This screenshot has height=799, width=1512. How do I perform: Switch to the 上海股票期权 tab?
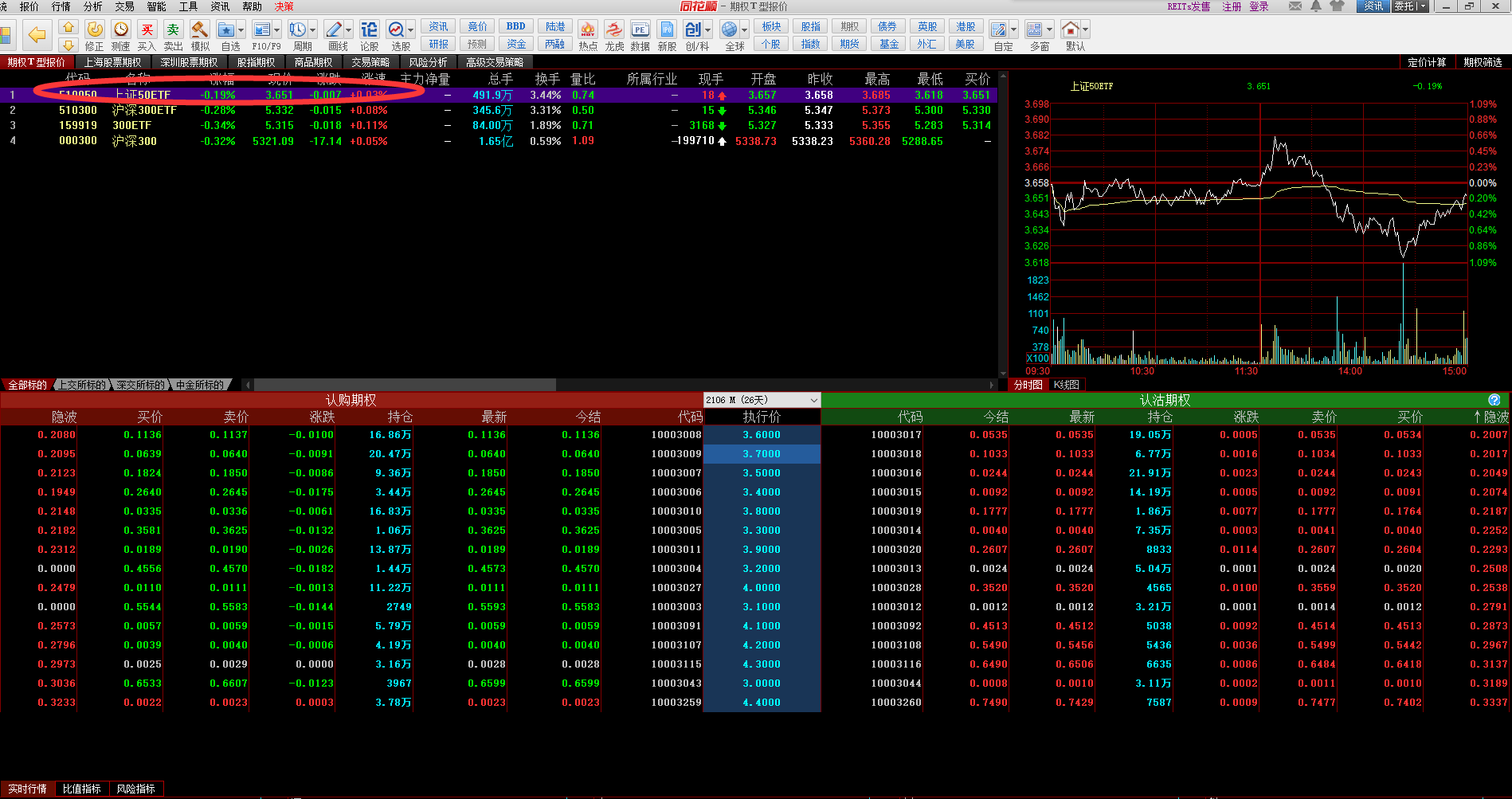pos(112,62)
